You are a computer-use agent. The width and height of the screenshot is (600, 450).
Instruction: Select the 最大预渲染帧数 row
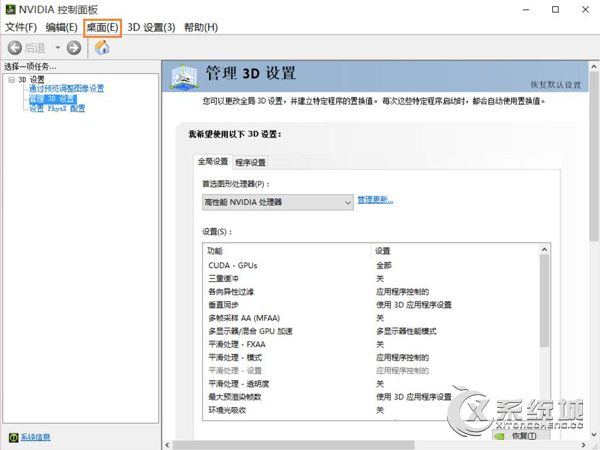[x=371, y=397]
